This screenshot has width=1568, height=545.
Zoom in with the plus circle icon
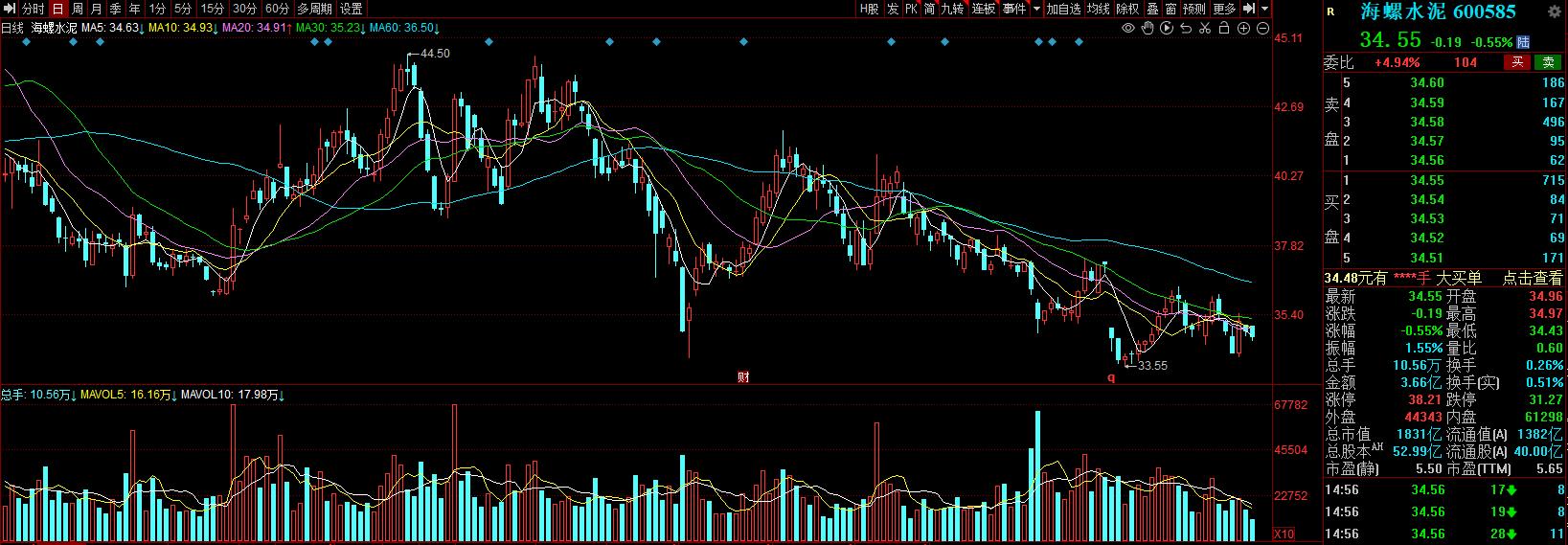[x=1243, y=28]
